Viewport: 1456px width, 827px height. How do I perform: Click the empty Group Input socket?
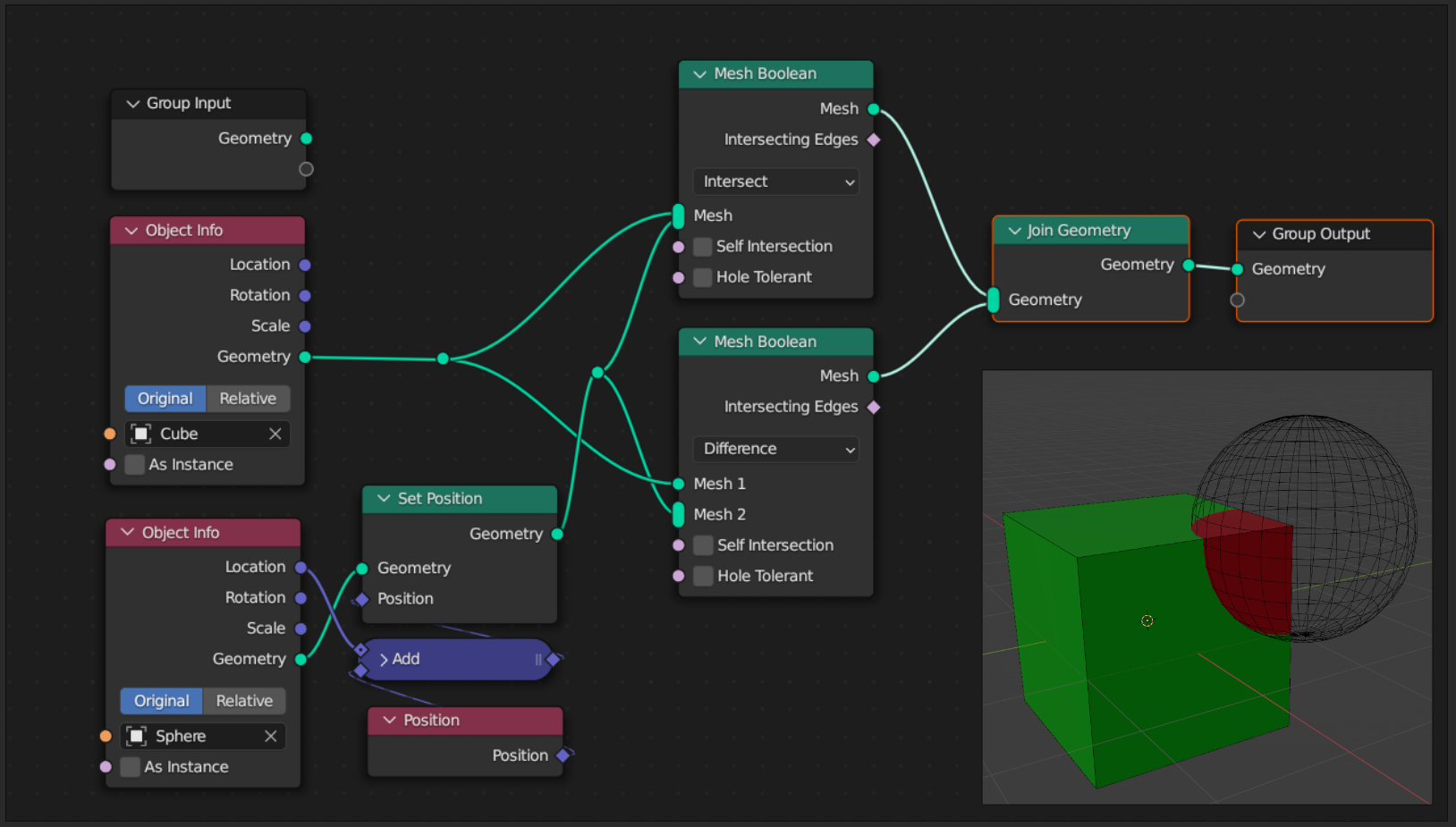point(306,169)
